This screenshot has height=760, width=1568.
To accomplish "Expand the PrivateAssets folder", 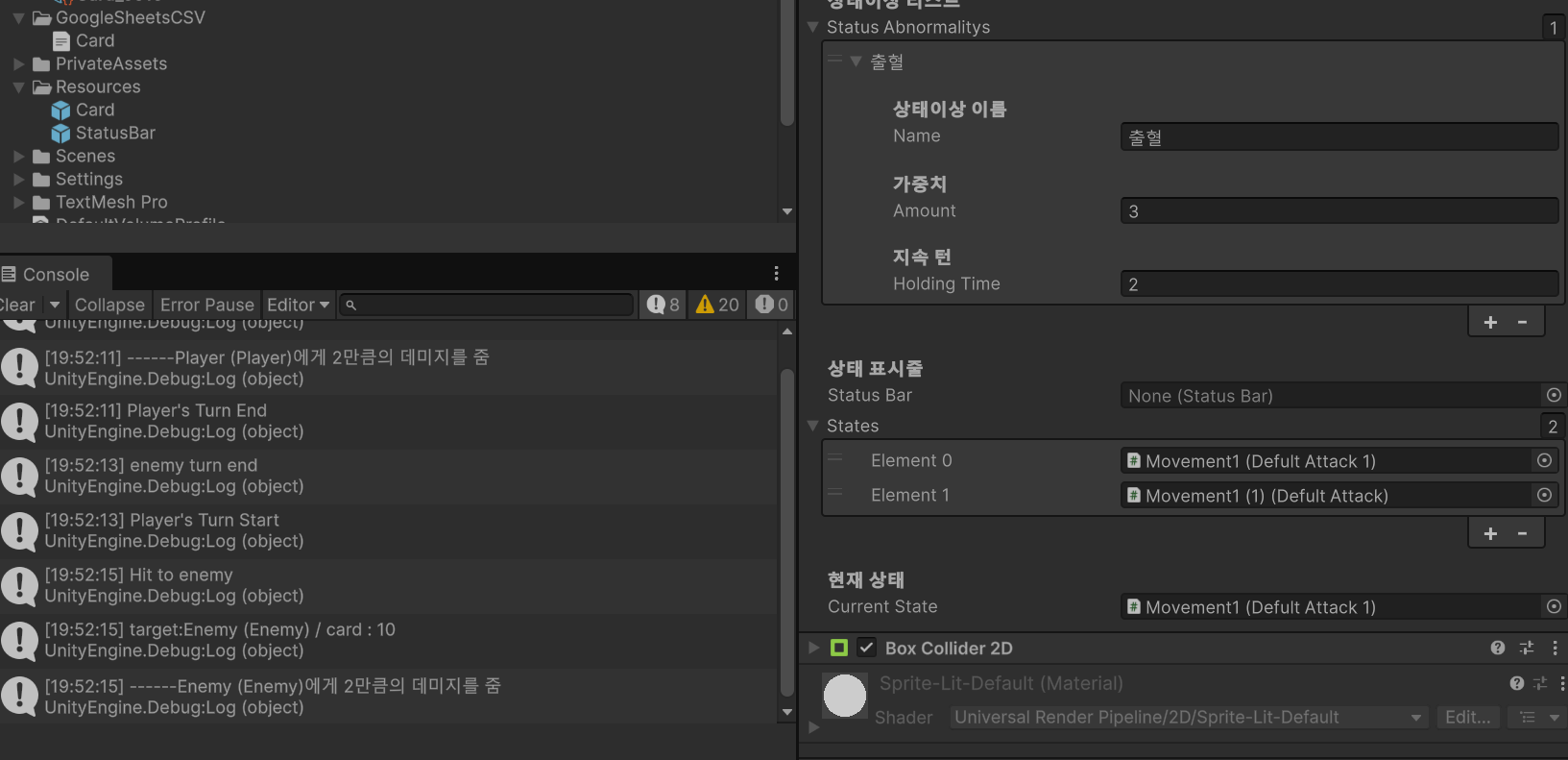I will 18,63.
